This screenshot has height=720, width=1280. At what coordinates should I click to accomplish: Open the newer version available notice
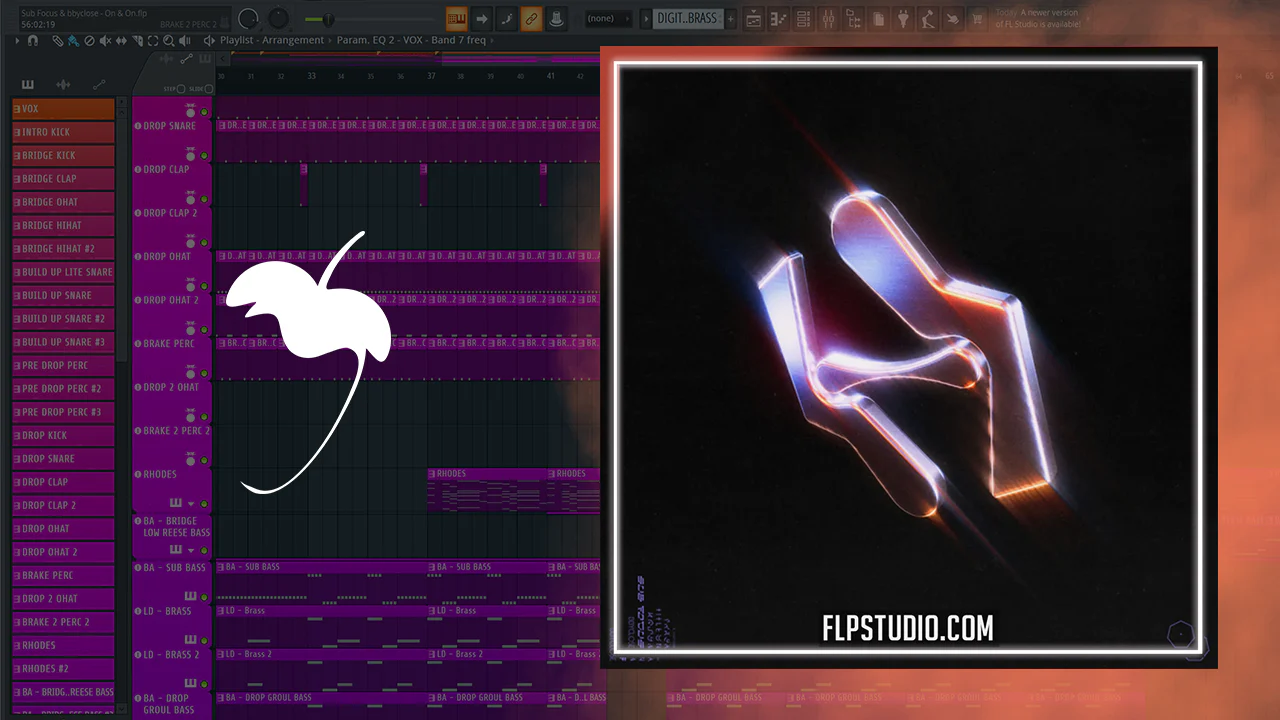point(1038,18)
